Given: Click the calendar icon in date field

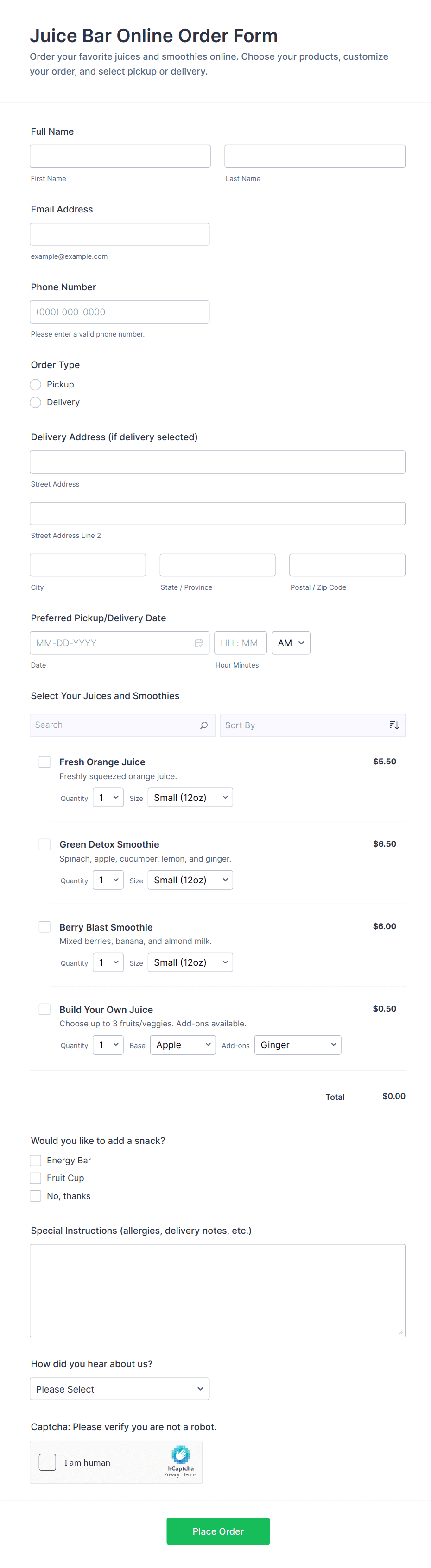Looking at the screenshot, I should click(x=199, y=643).
